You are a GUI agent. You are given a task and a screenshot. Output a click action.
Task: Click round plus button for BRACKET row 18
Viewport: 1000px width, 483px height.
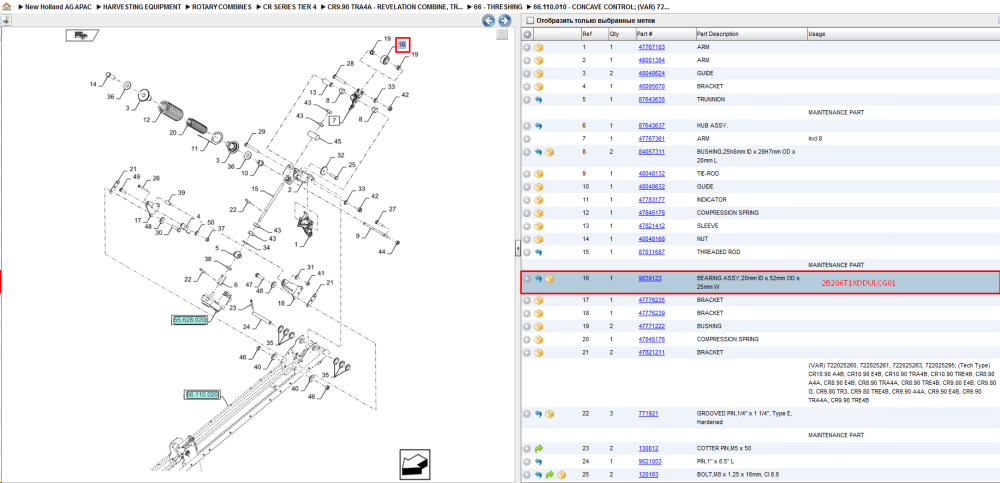527,313
